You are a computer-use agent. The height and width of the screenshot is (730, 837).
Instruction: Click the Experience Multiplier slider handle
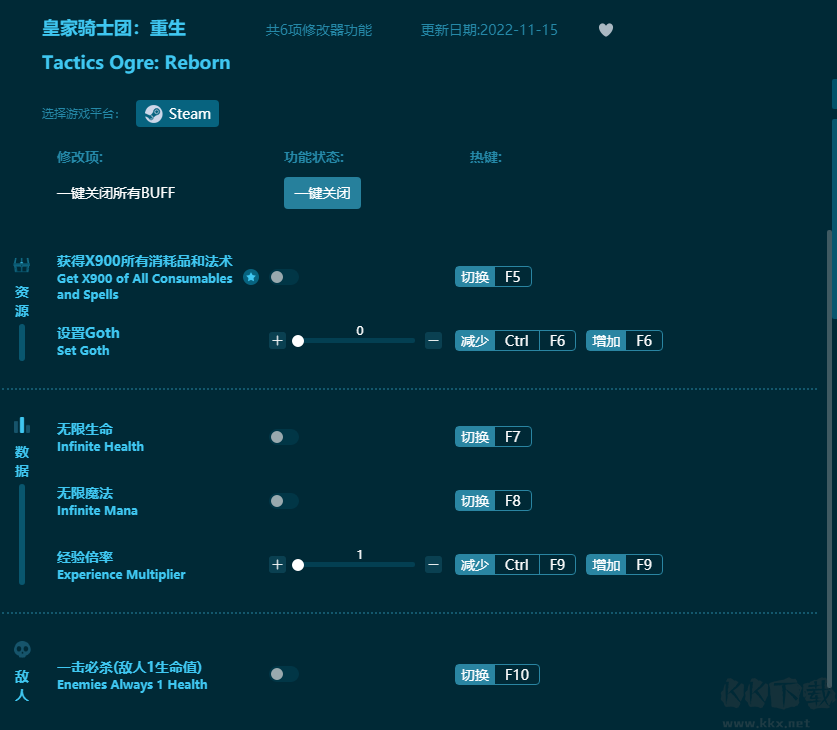pos(298,565)
